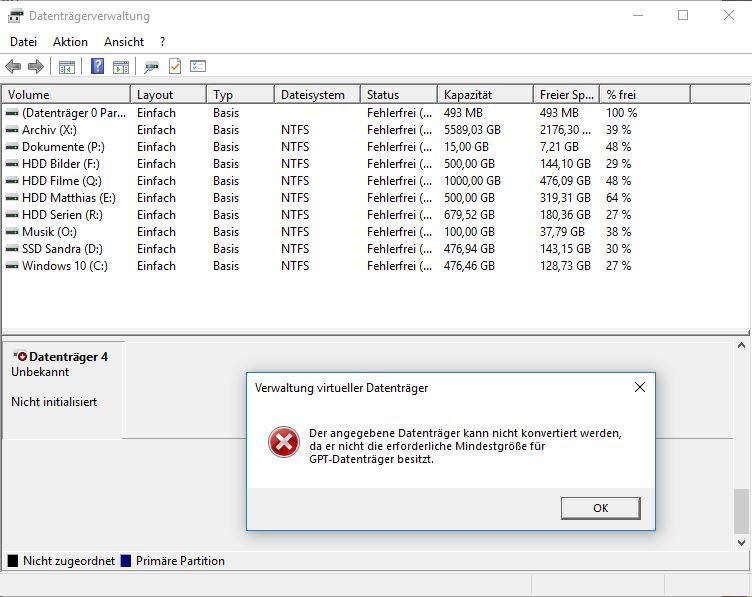752x597 pixels.
Task: Select the HDD Matthias (E:) volume
Action: tap(69, 198)
